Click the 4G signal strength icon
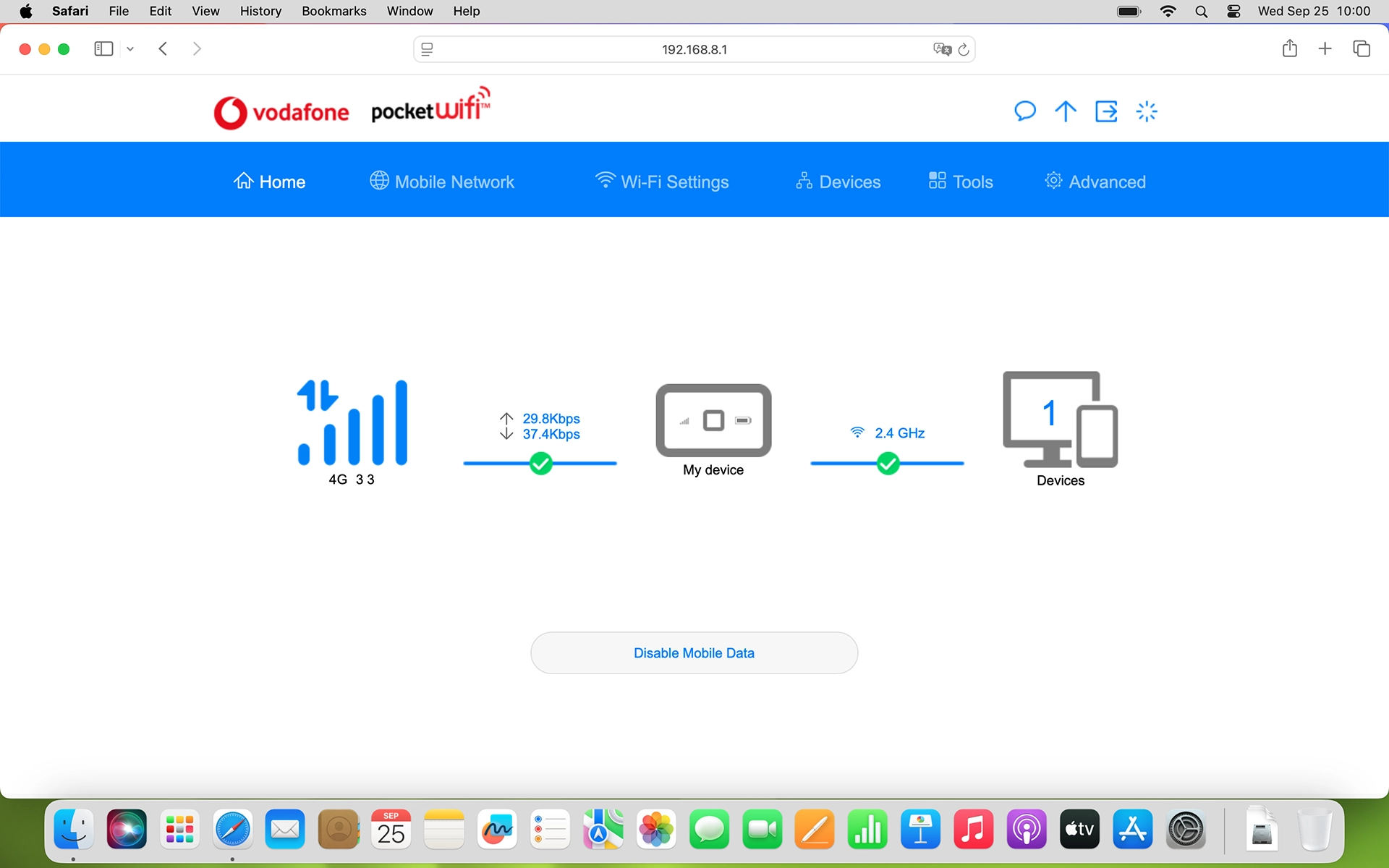The height and width of the screenshot is (868, 1389). click(x=353, y=423)
